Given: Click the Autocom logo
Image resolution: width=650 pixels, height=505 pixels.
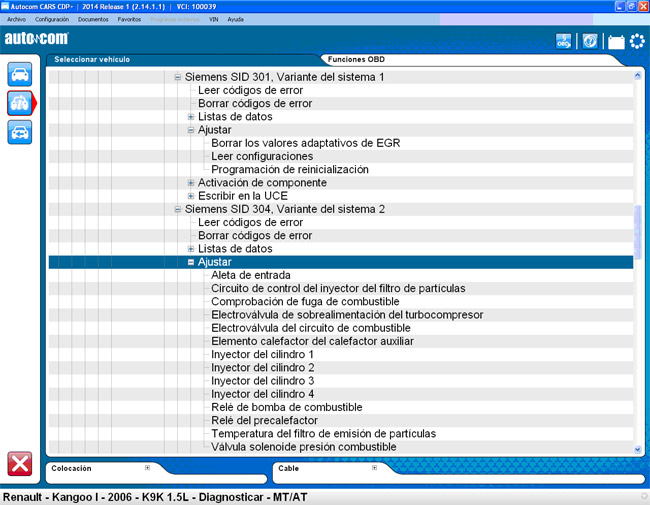Looking at the screenshot, I should click(36, 39).
